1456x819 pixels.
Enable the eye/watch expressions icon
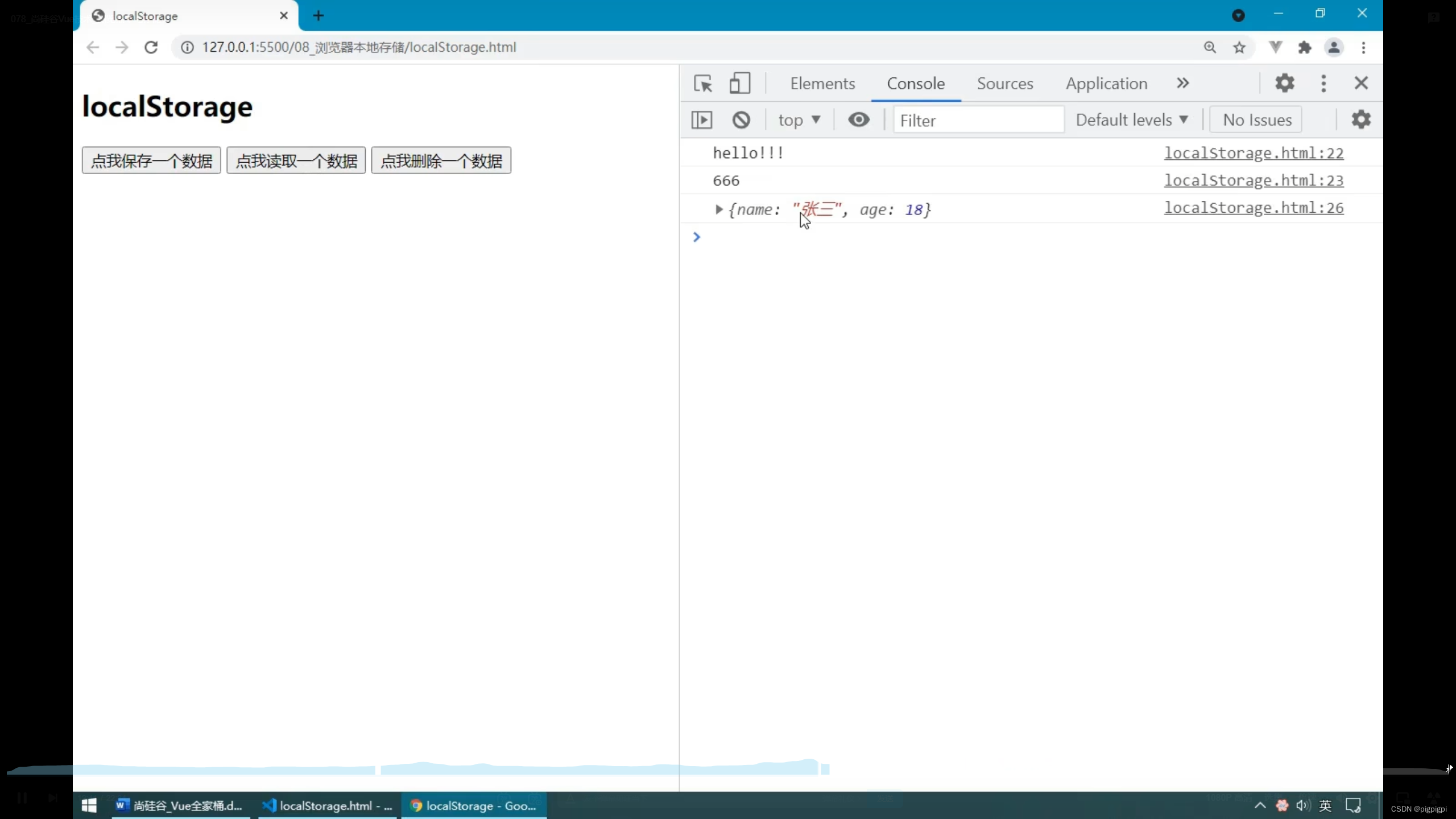tap(859, 120)
